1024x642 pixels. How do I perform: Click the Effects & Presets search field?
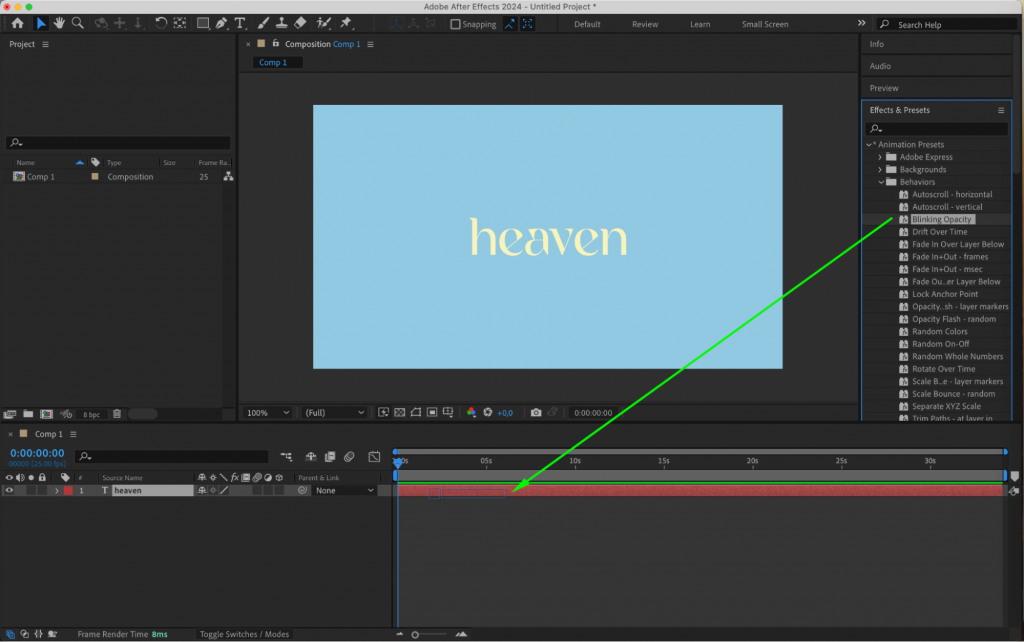tap(936, 128)
